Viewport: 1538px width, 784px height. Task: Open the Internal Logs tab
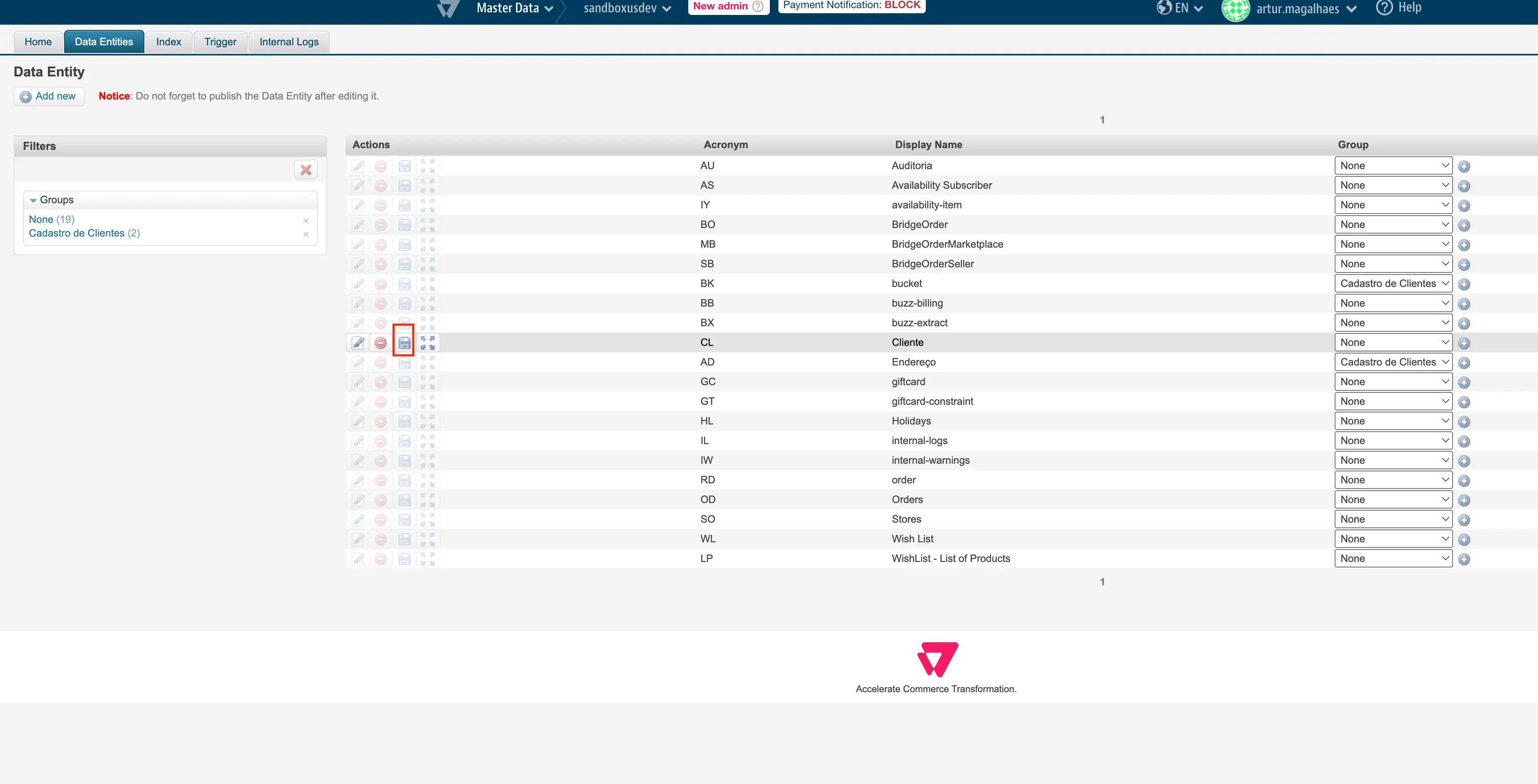(x=288, y=42)
